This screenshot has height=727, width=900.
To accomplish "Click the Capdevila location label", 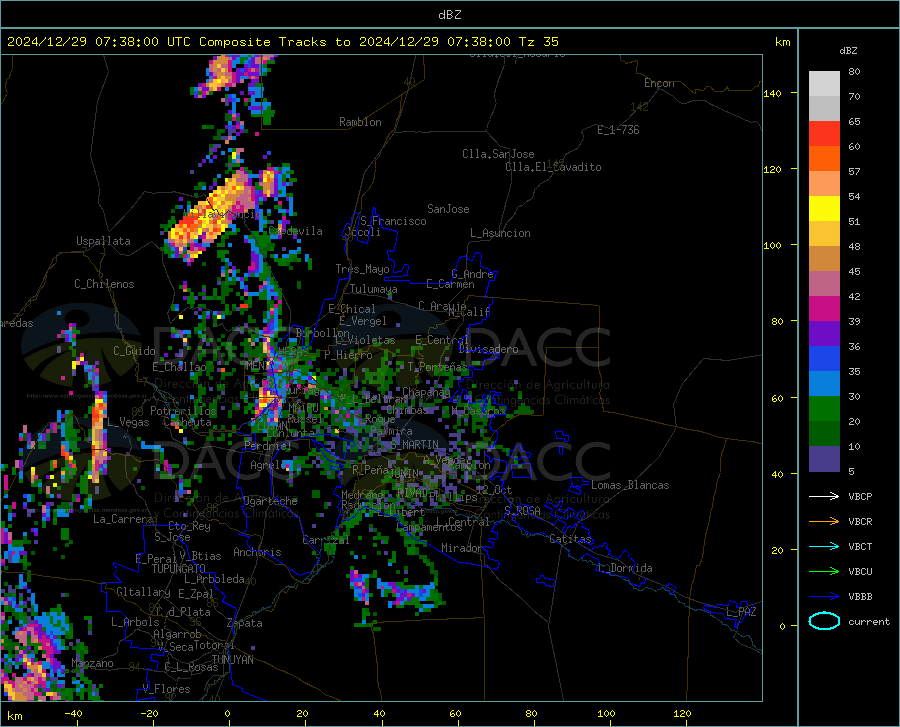I will pos(295,231).
